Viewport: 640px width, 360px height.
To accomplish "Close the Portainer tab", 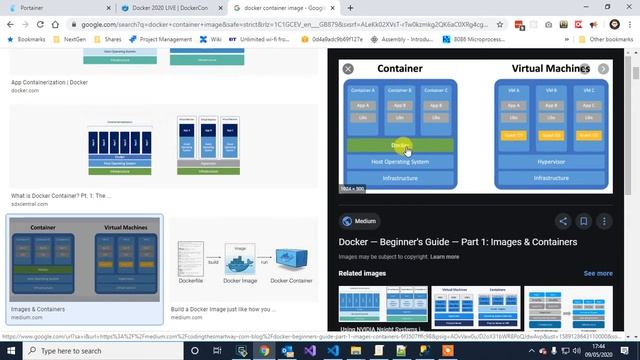I will coord(109,8).
